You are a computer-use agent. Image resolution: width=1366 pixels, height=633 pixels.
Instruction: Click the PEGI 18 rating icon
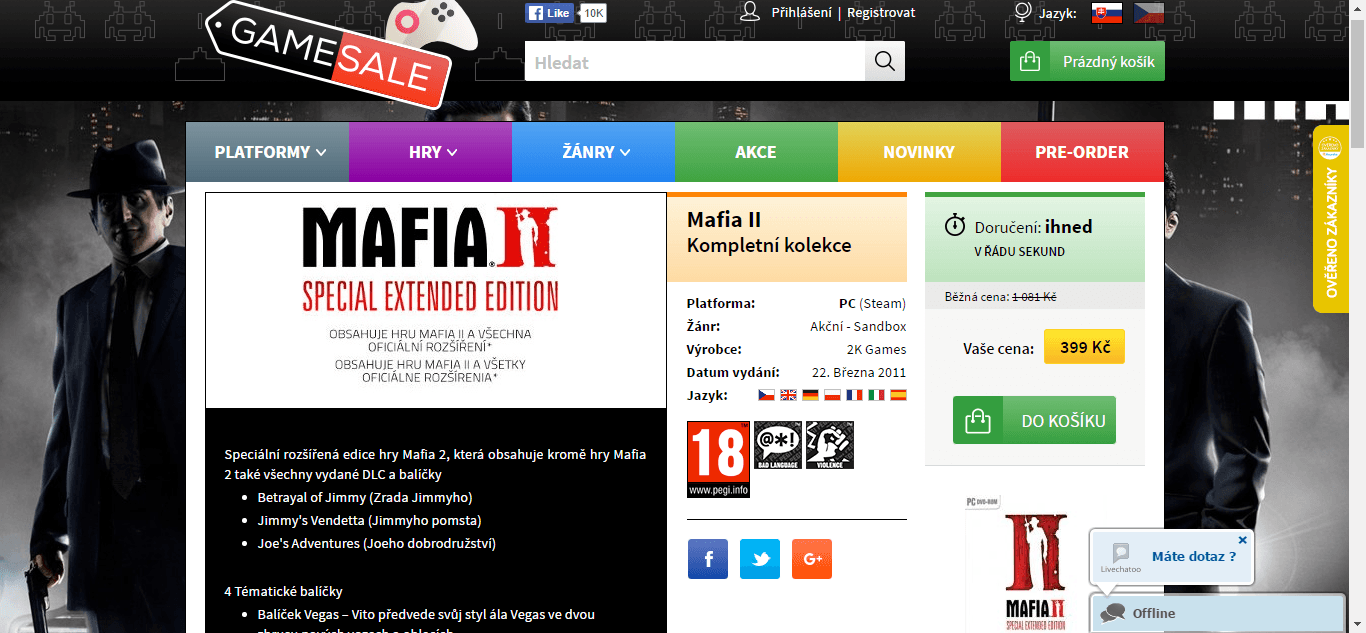[x=718, y=459]
